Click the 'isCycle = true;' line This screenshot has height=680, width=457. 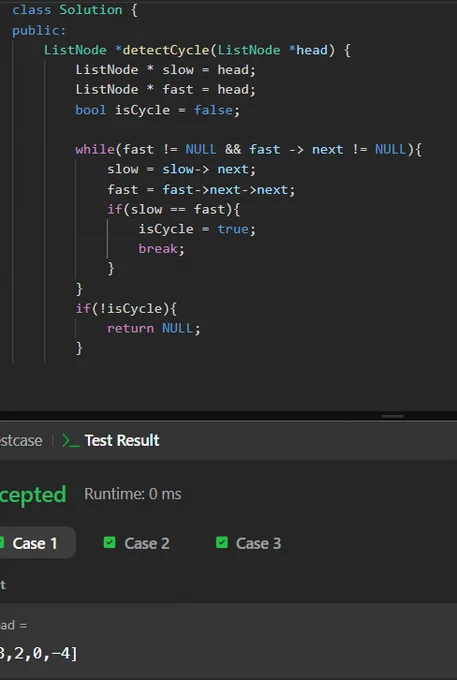(197, 229)
